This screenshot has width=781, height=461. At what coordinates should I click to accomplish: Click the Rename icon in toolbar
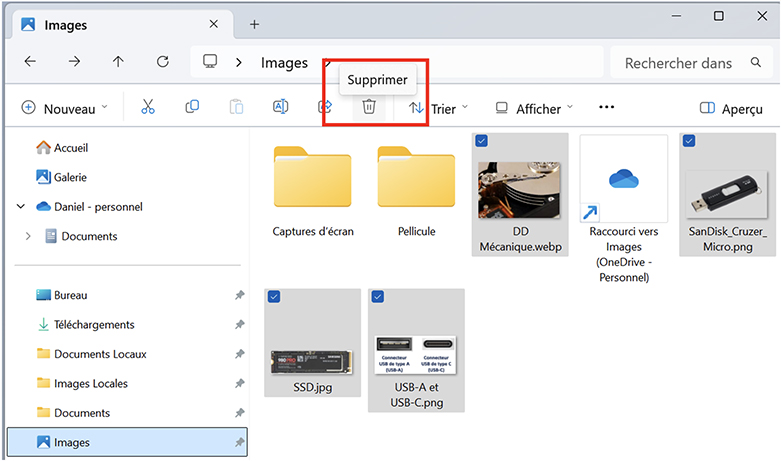(x=281, y=108)
